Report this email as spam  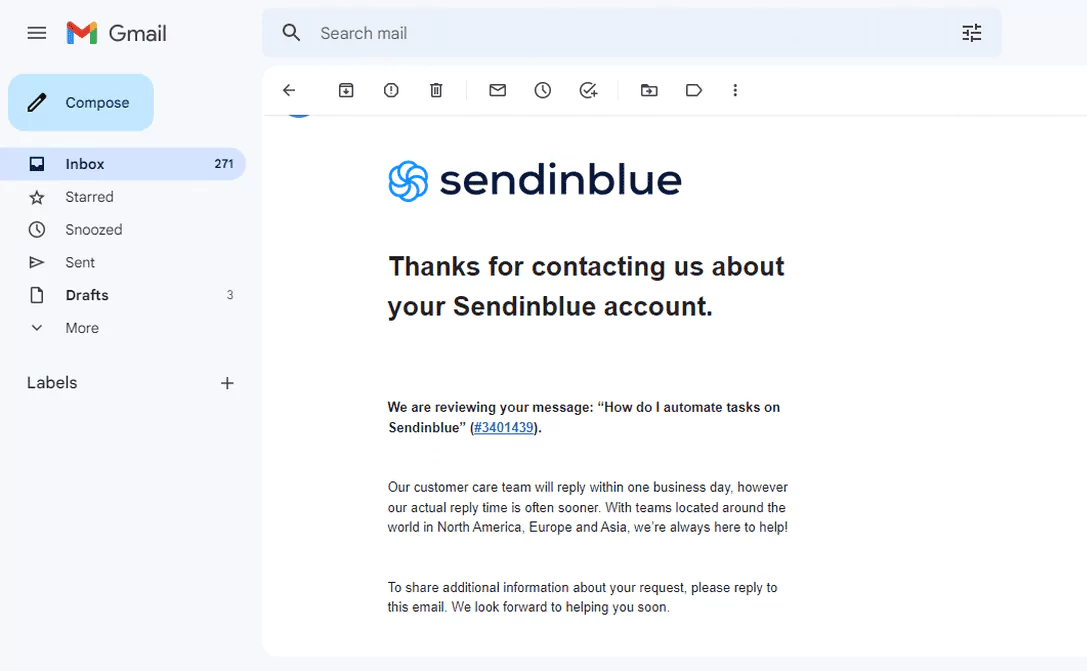[391, 90]
